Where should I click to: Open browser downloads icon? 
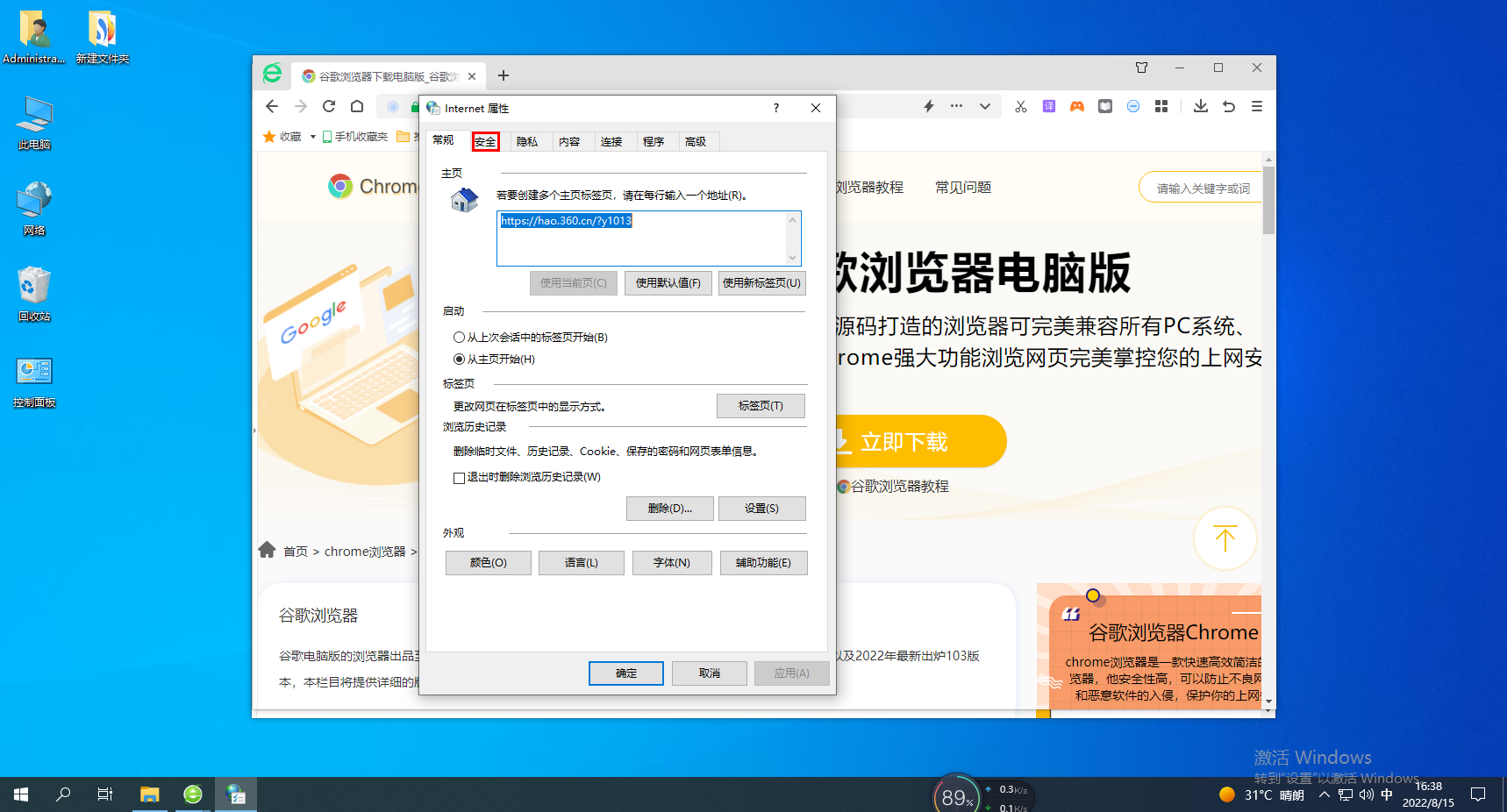(1201, 106)
